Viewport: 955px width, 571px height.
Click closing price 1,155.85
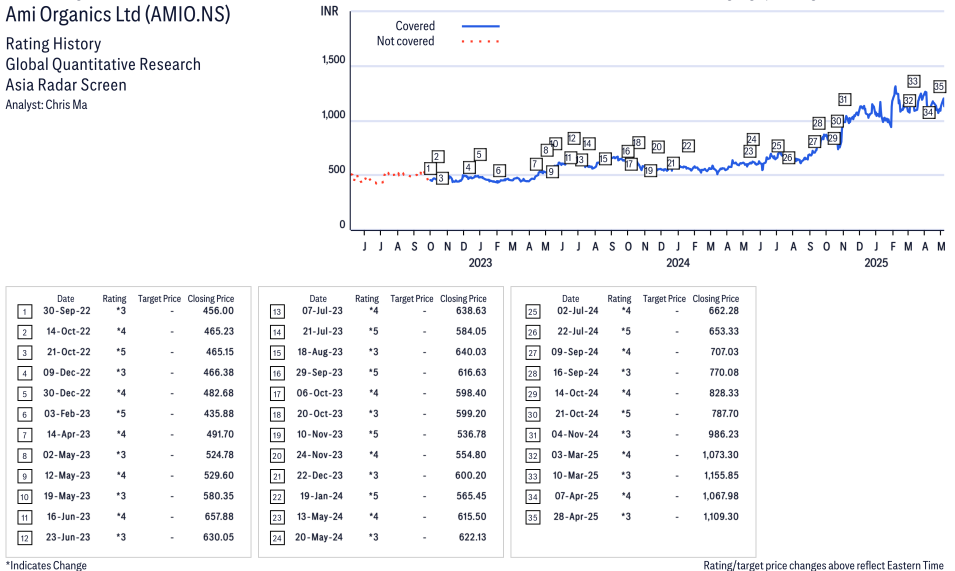coord(721,475)
